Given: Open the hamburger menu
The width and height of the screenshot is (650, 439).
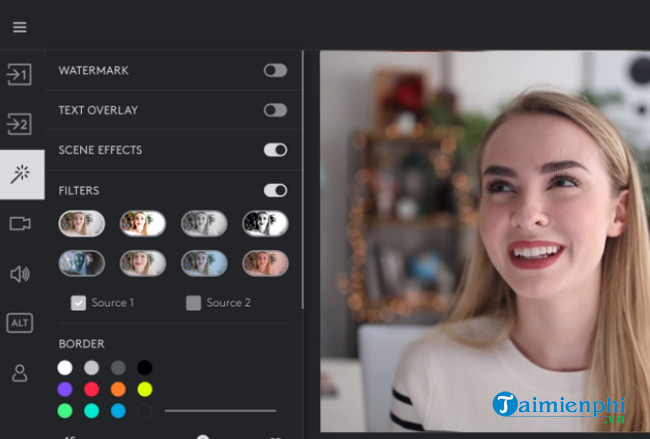Looking at the screenshot, I should [x=19, y=27].
